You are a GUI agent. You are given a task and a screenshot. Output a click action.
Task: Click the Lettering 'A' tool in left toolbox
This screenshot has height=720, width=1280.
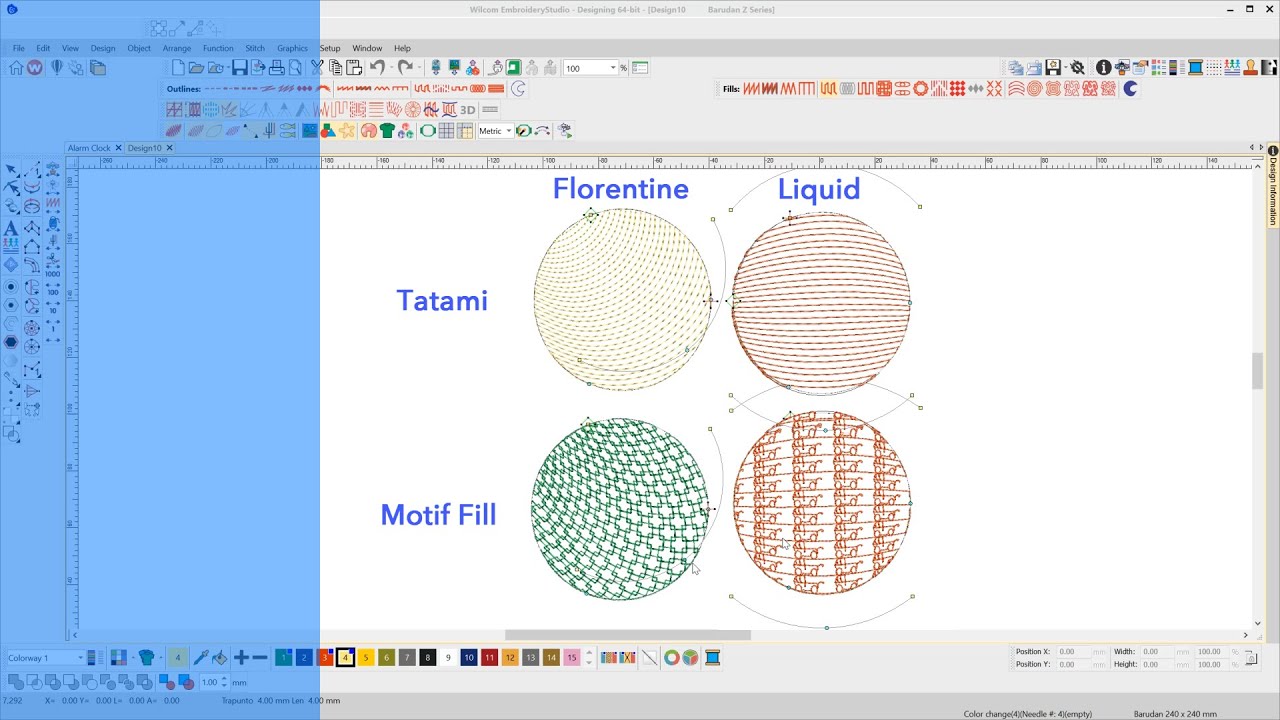tap(11, 229)
